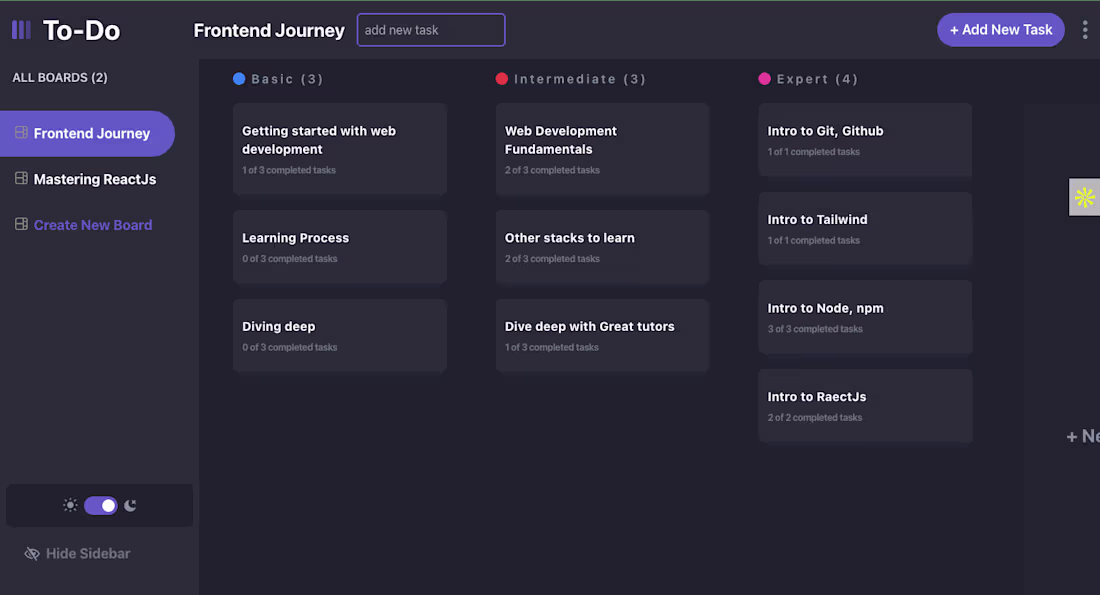The image size is (1100, 595).
Task: Click the sun light-mode icon
Action: click(x=70, y=505)
